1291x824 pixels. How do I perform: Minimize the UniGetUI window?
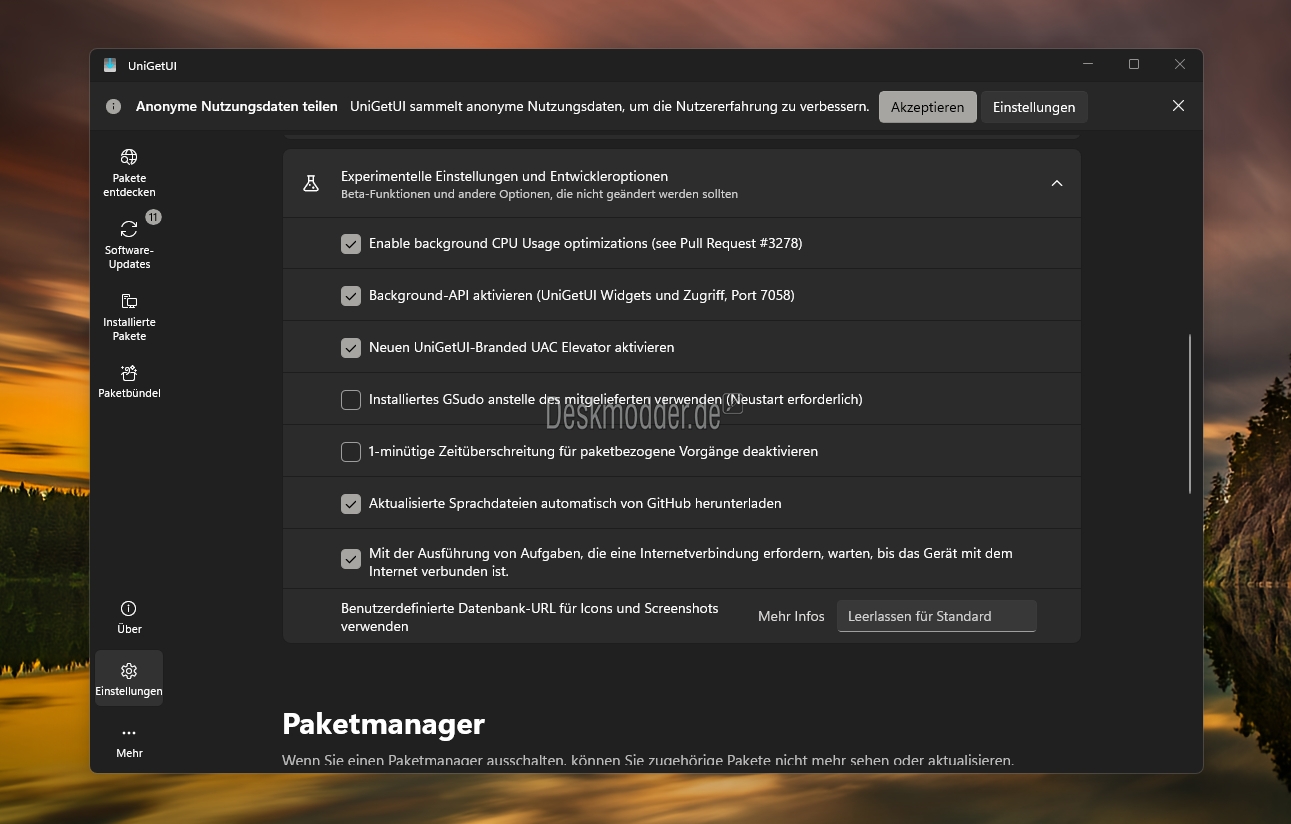(1088, 64)
